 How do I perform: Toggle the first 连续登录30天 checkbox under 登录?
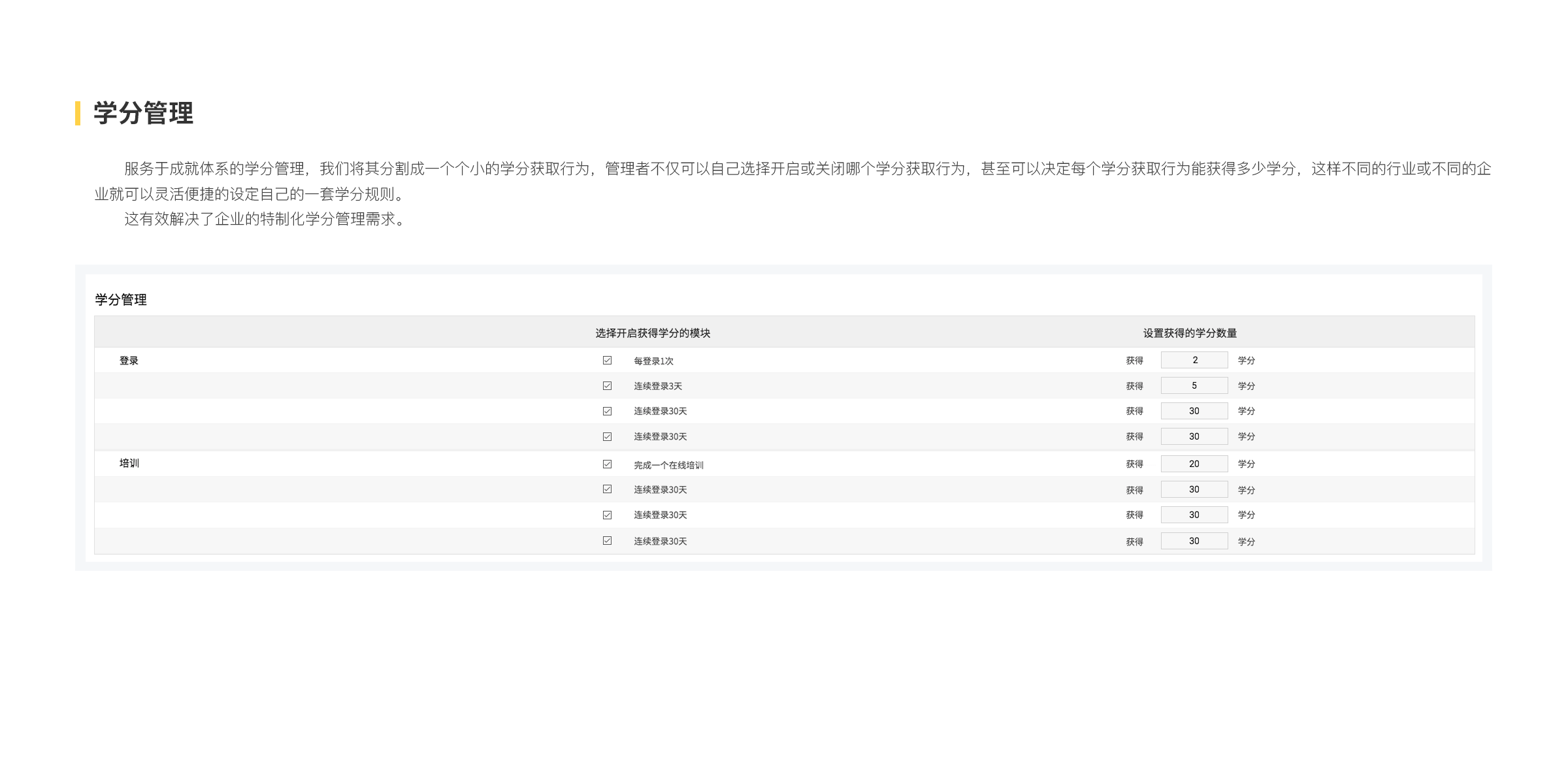point(607,411)
